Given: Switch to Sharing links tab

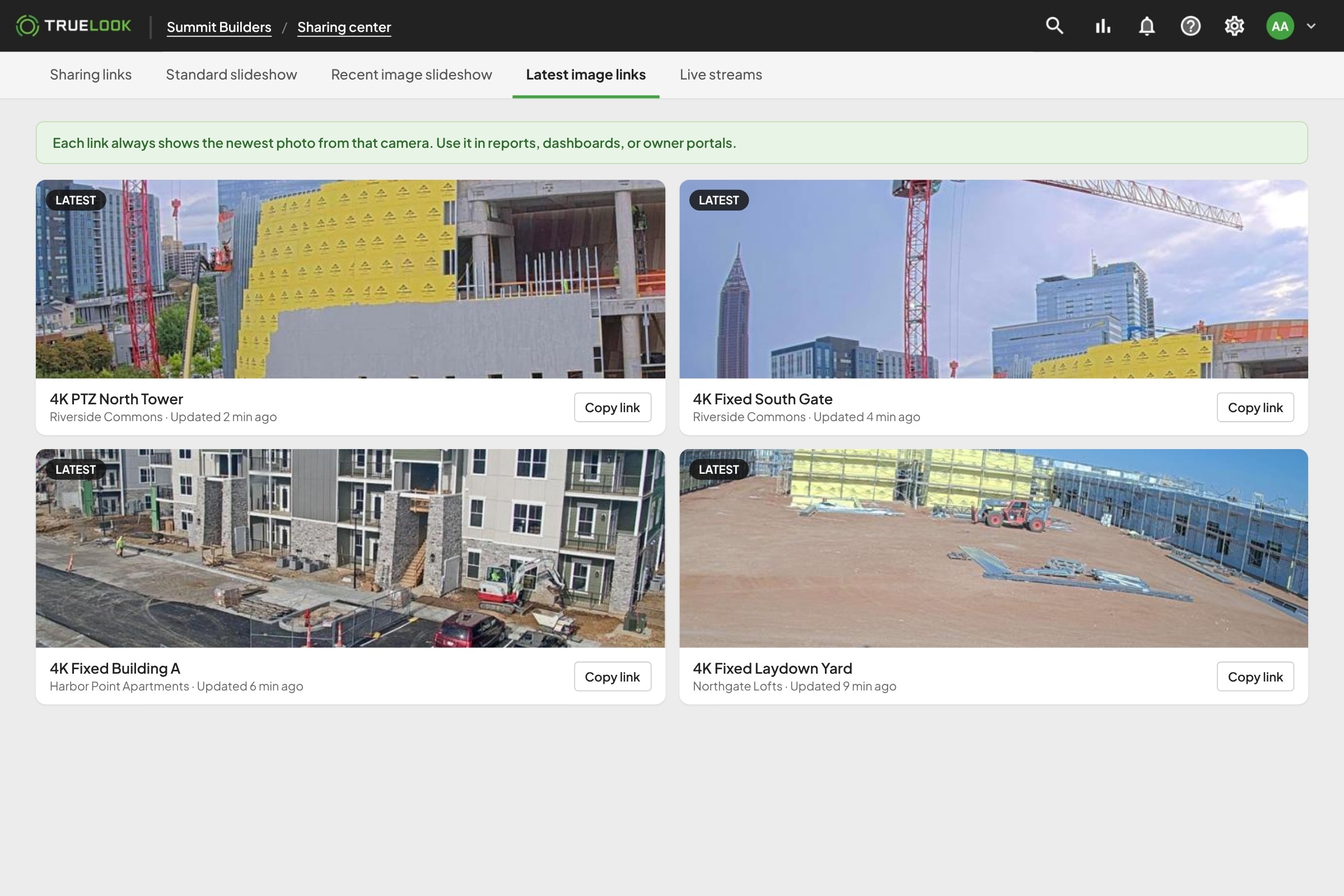Looking at the screenshot, I should click(91, 74).
